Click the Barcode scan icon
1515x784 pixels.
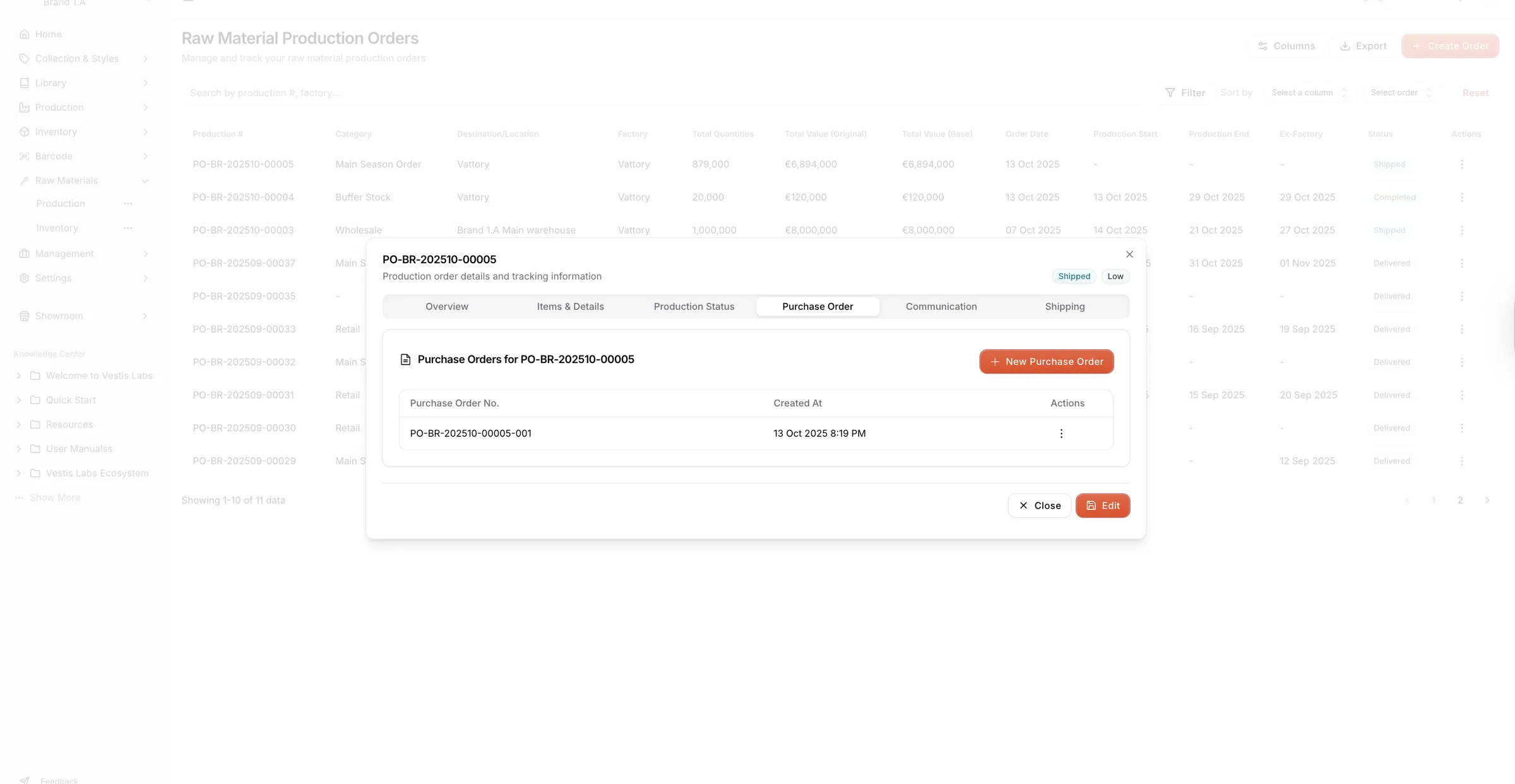[x=25, y=157]
